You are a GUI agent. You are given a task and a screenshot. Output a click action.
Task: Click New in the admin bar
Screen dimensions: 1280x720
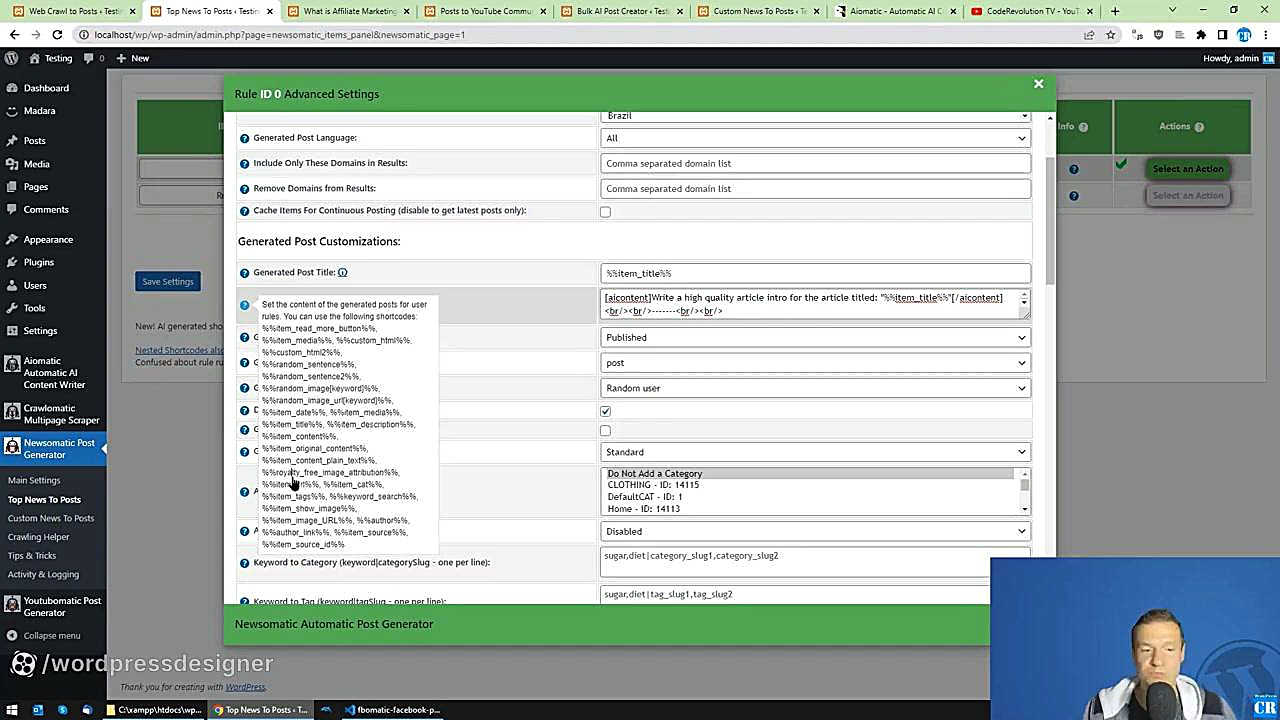132,58
